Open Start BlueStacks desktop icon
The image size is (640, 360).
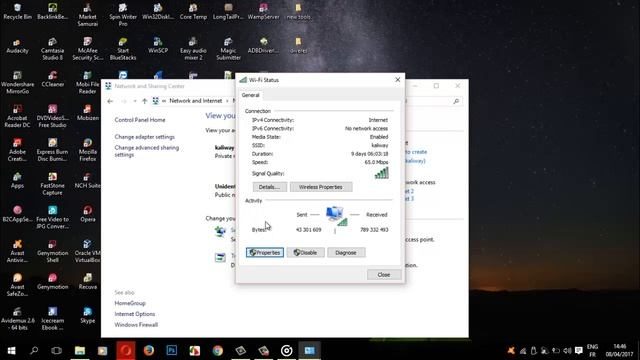pos(123,49)
